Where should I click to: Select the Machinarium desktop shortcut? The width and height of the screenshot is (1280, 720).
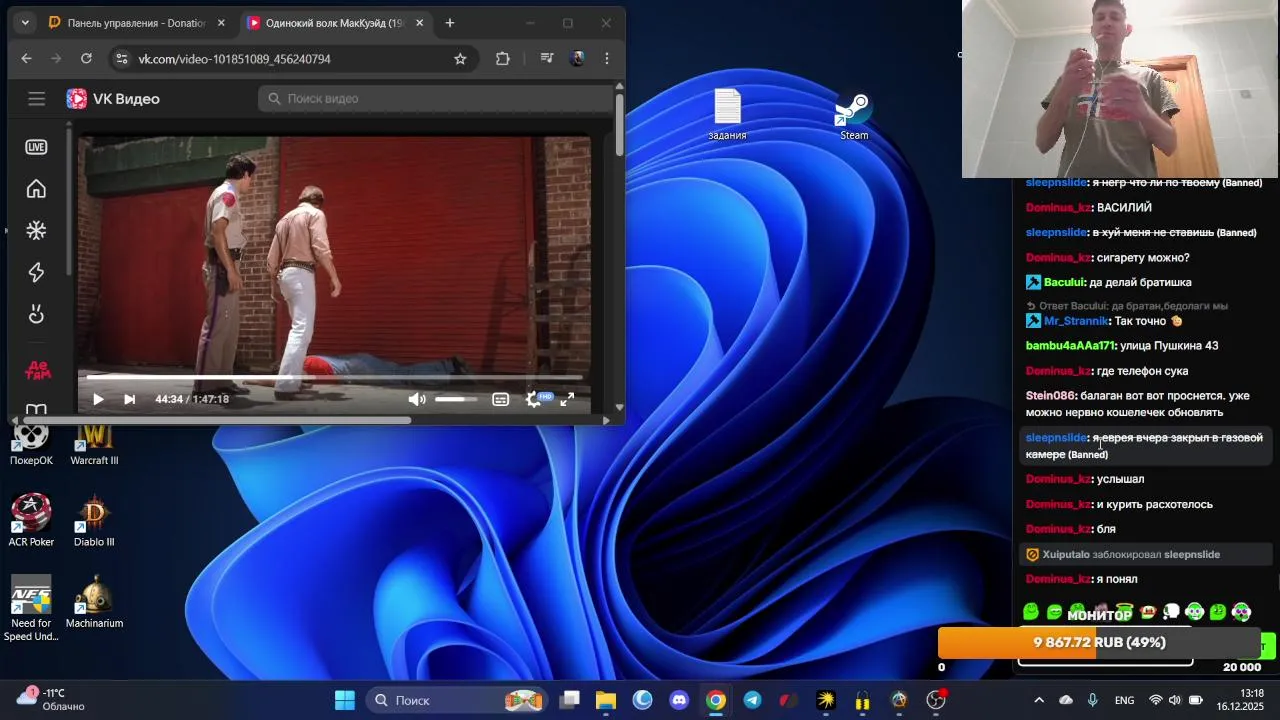pyautogui.click(x=94, y=602)
